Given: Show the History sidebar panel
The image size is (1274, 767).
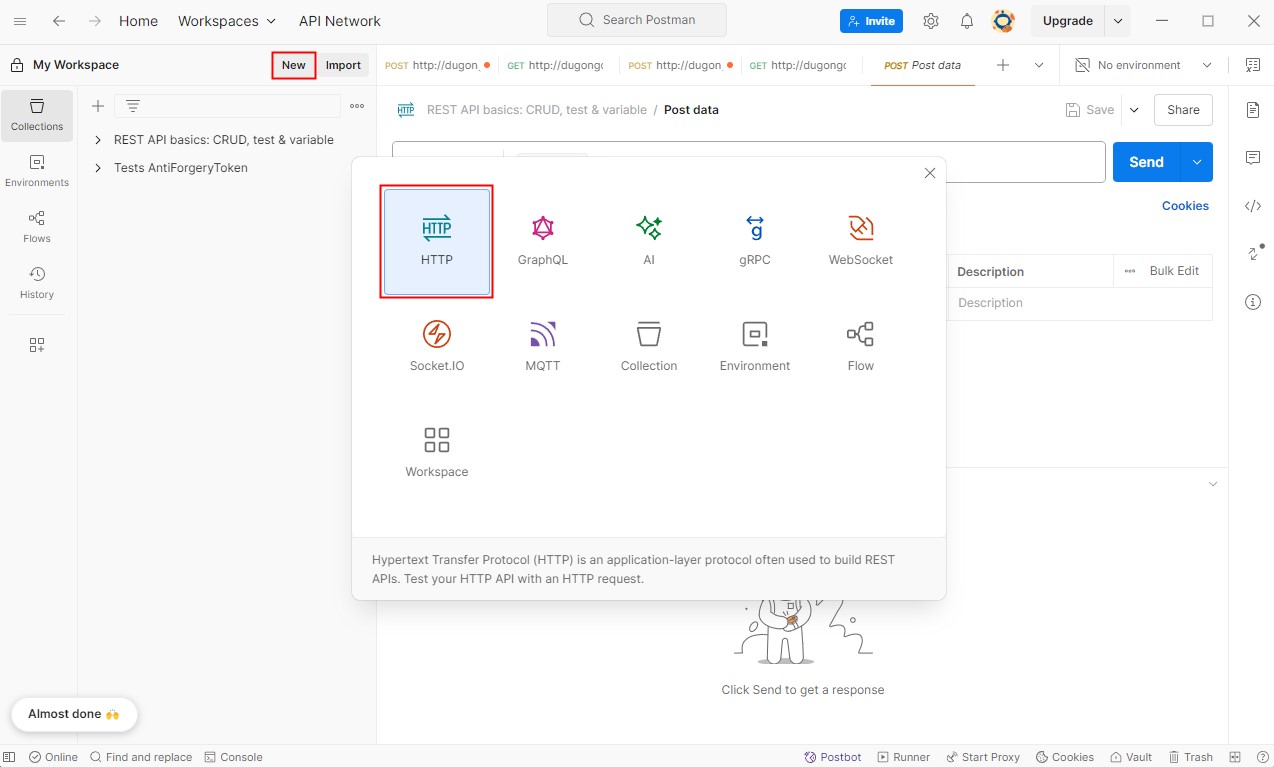Looking at the screenshot, I should click(37, 283).
